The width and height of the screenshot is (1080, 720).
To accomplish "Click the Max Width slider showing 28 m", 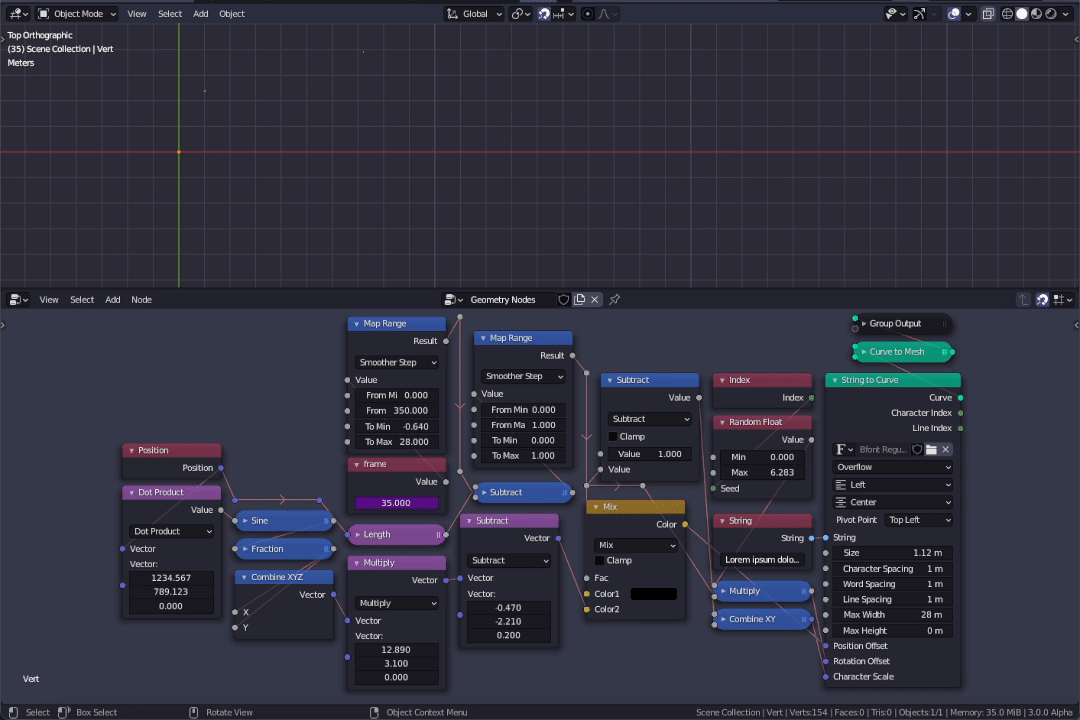I will tap(893, 615).
